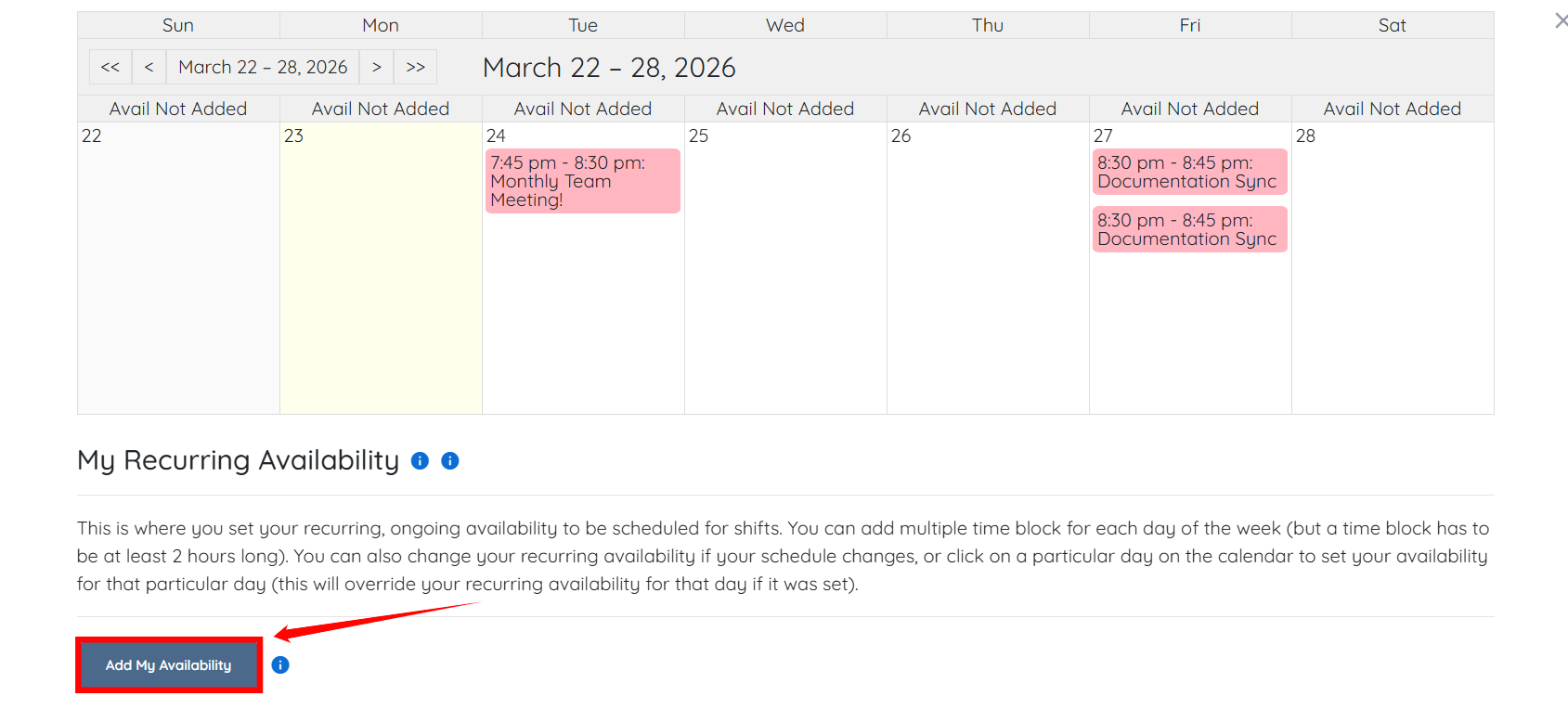Click the Sun column header

pos(178,25)
